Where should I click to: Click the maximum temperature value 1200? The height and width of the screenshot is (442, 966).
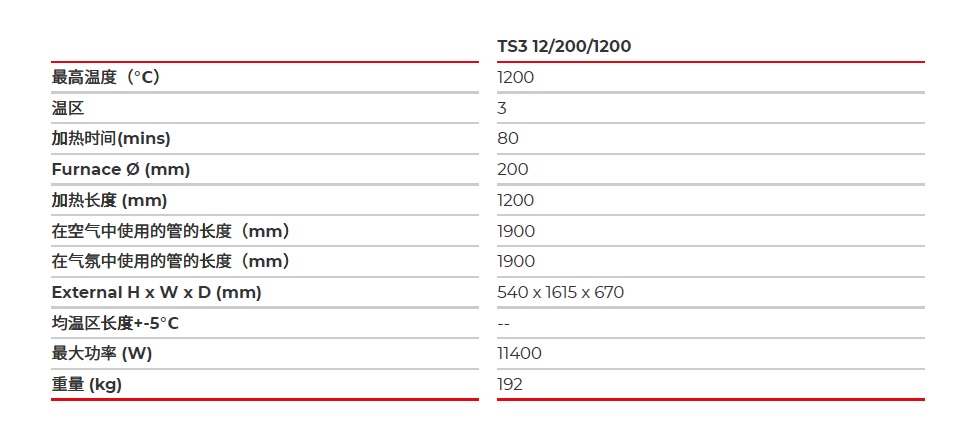pos(516,77)
